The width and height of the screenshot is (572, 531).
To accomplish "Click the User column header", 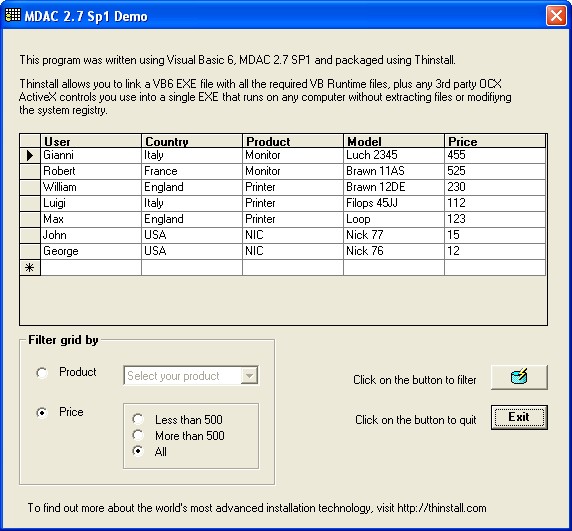I will click(90, 141).
